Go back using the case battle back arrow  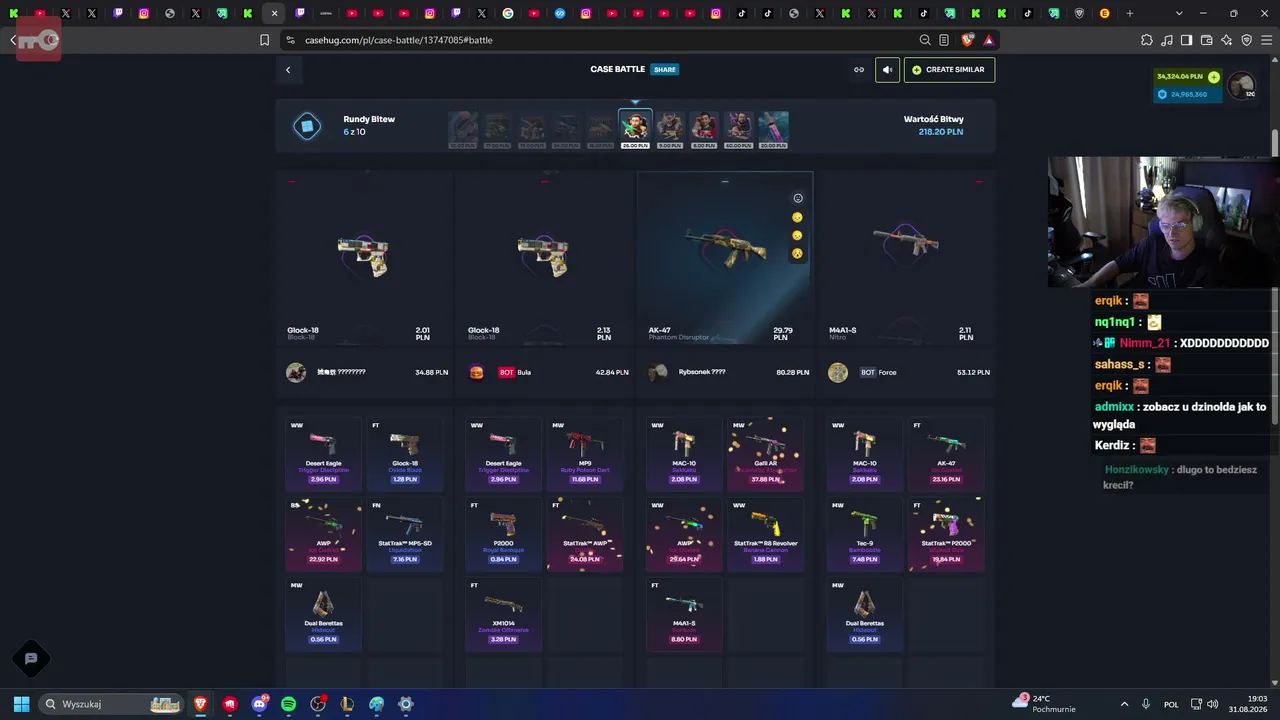288,70
